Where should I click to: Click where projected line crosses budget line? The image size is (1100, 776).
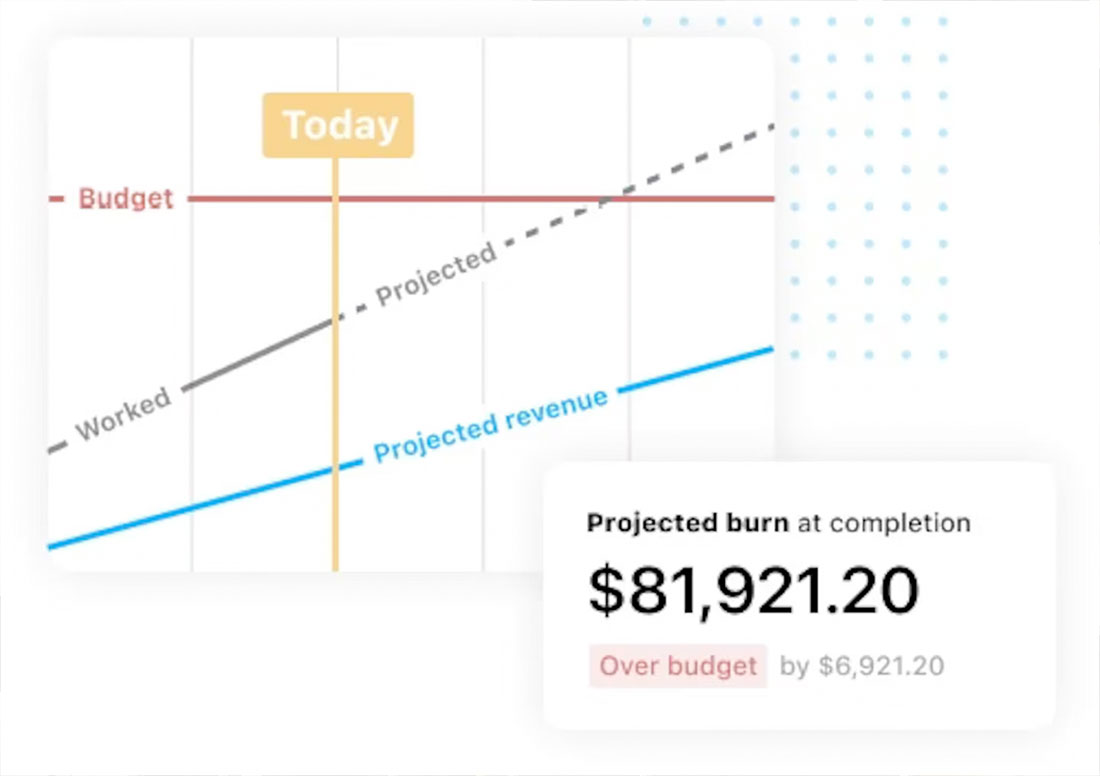606,199
